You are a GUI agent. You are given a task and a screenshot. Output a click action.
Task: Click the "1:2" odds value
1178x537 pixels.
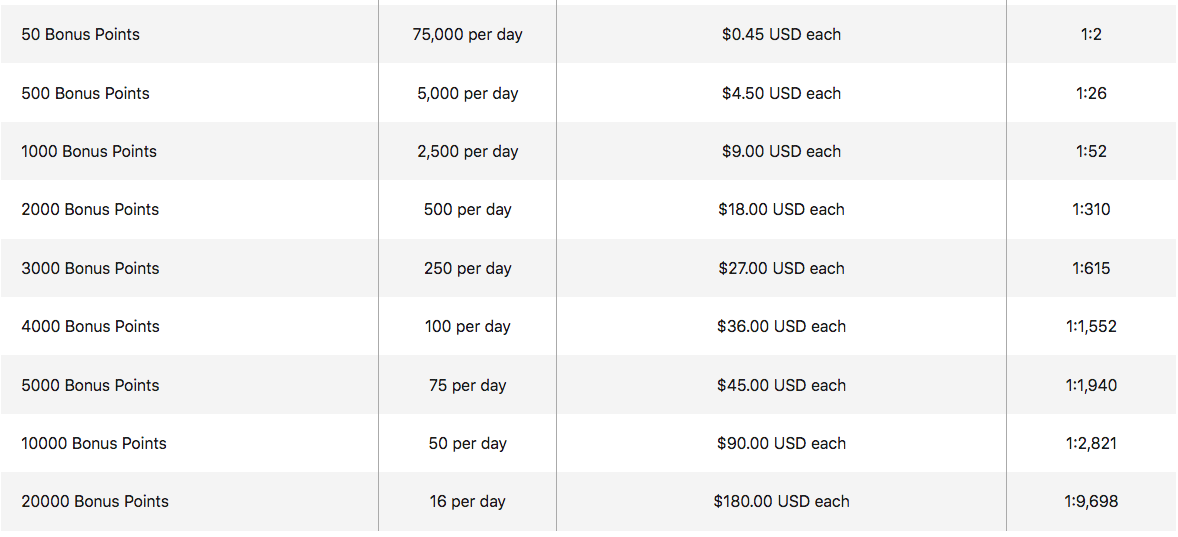click(x=1091, y=34)
